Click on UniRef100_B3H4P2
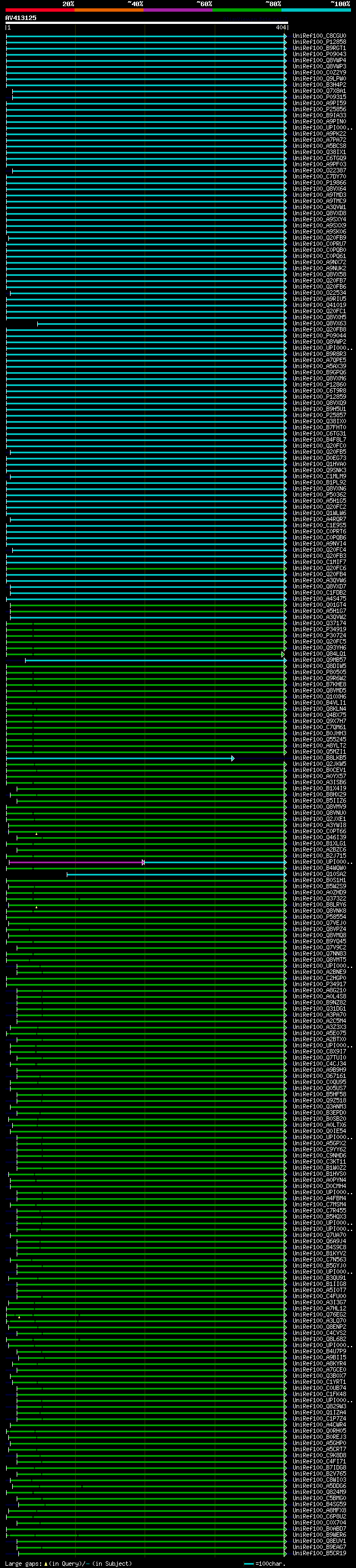Image resolution: width=356 pixels, height=1568 pixels. [319, 85]
